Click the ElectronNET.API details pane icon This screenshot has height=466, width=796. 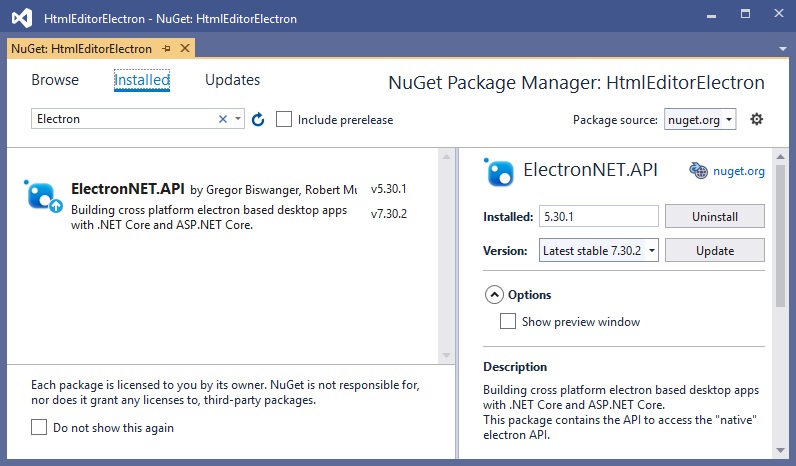499,172
